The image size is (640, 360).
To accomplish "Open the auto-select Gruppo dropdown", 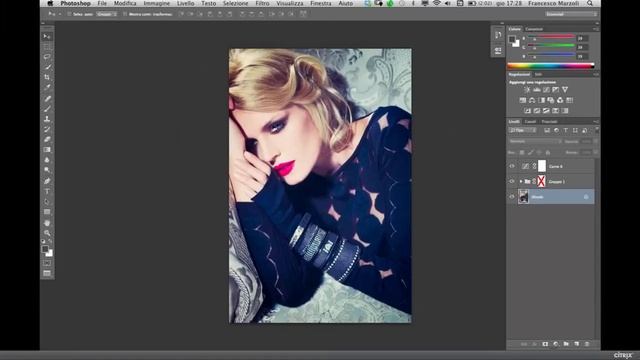I will (106, 14).
